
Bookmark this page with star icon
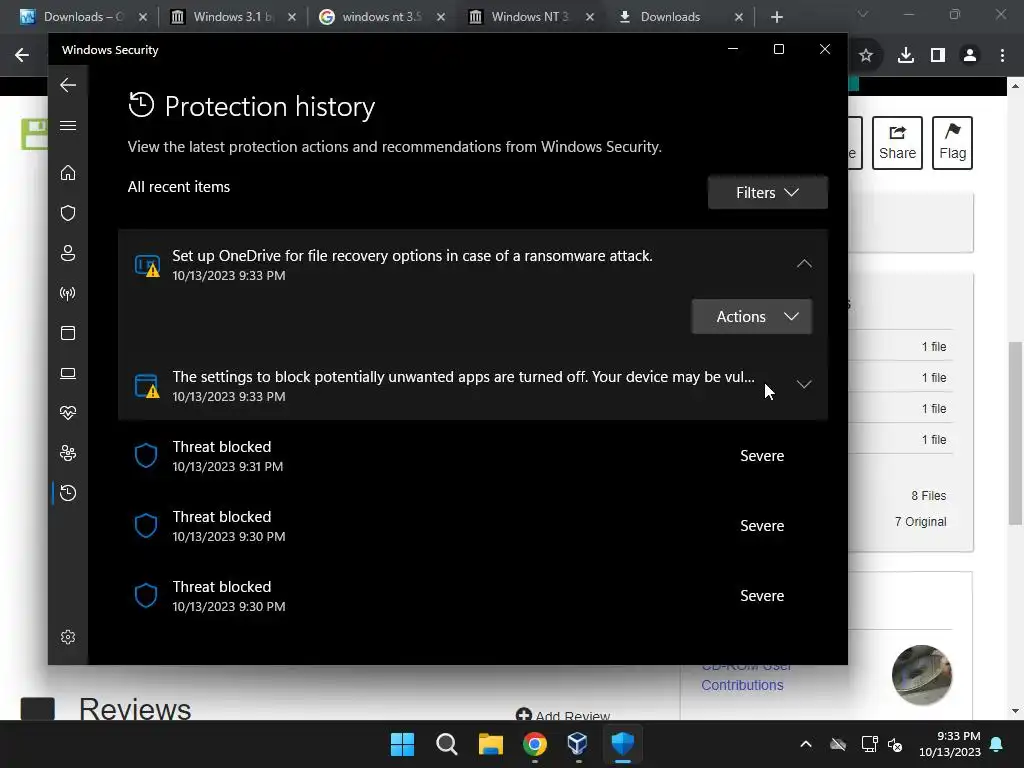[x=866, y=56]
